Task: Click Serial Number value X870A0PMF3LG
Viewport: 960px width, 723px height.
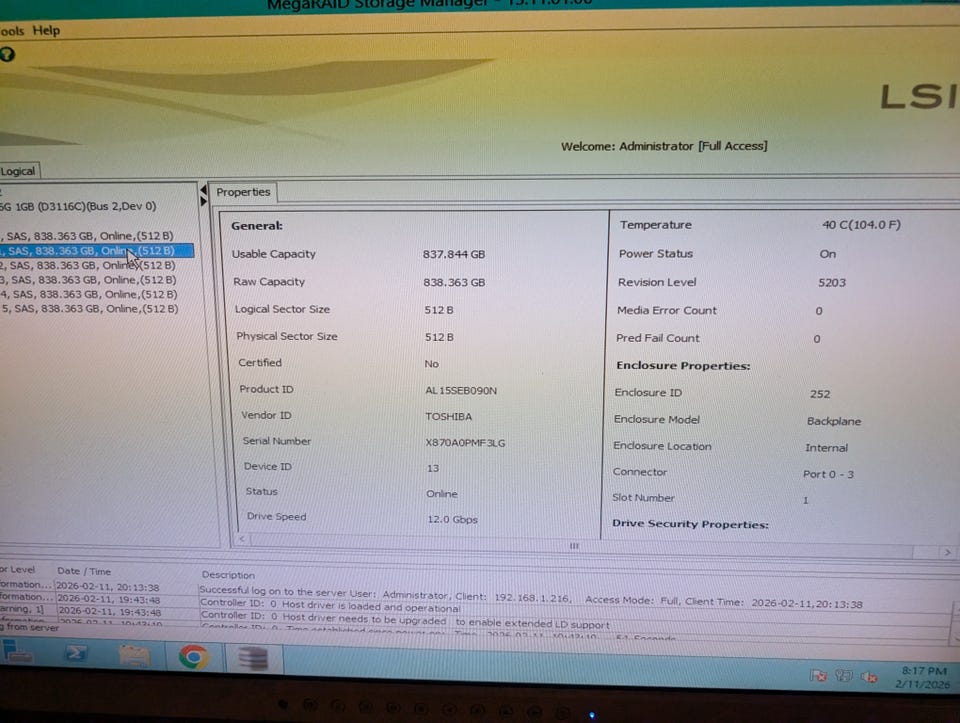Action: [x=465, y=443]
